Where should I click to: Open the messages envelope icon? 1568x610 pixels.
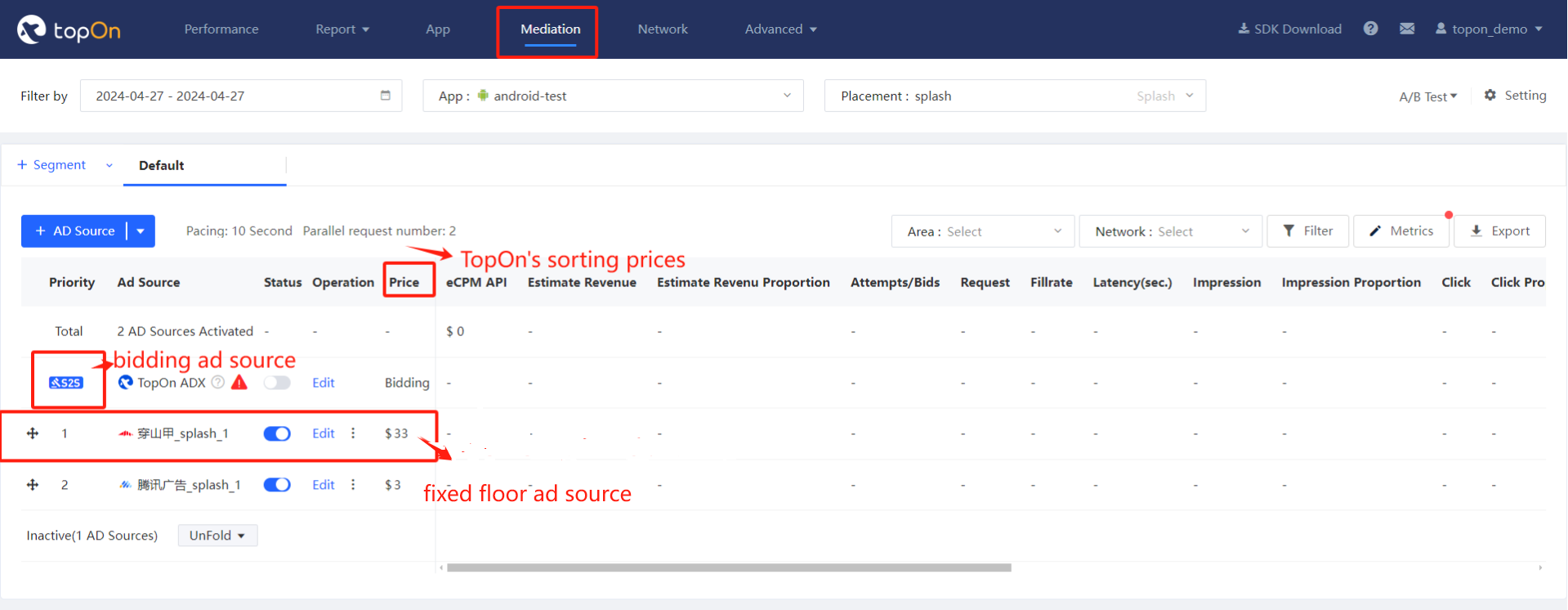pos(1406,29)
